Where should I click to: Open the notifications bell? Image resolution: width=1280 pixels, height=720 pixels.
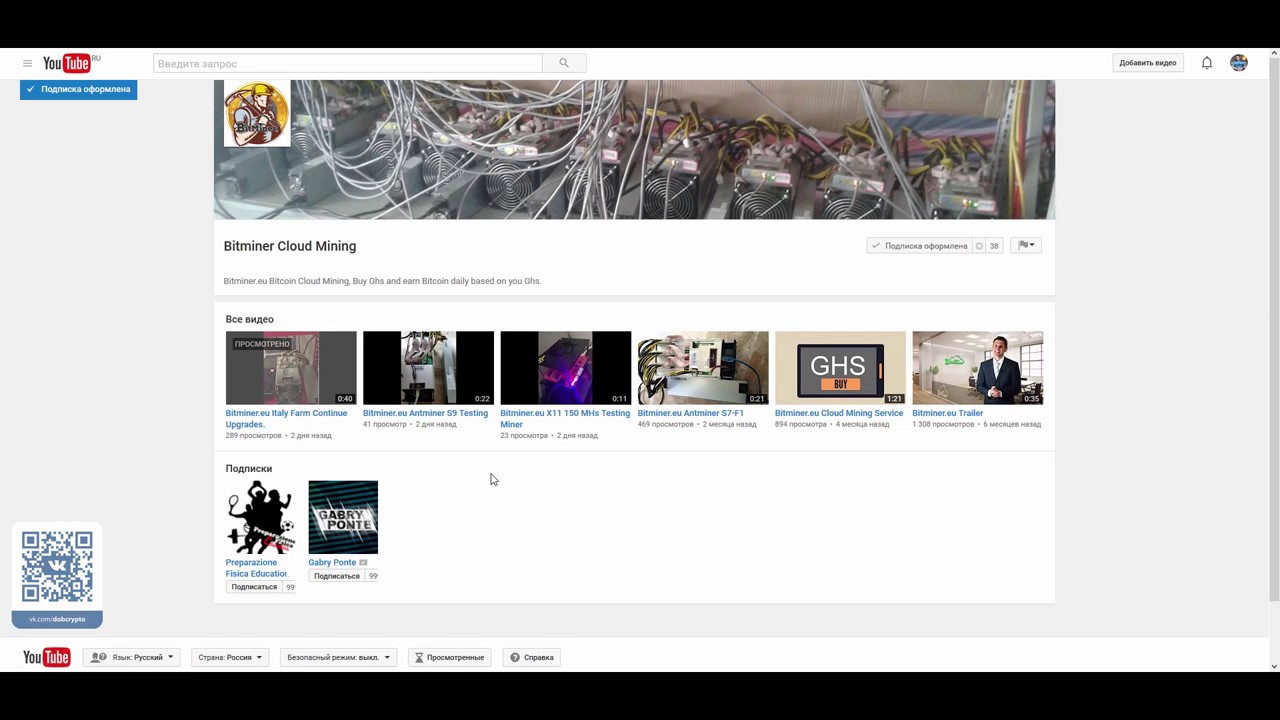[x=1207, y=63]
